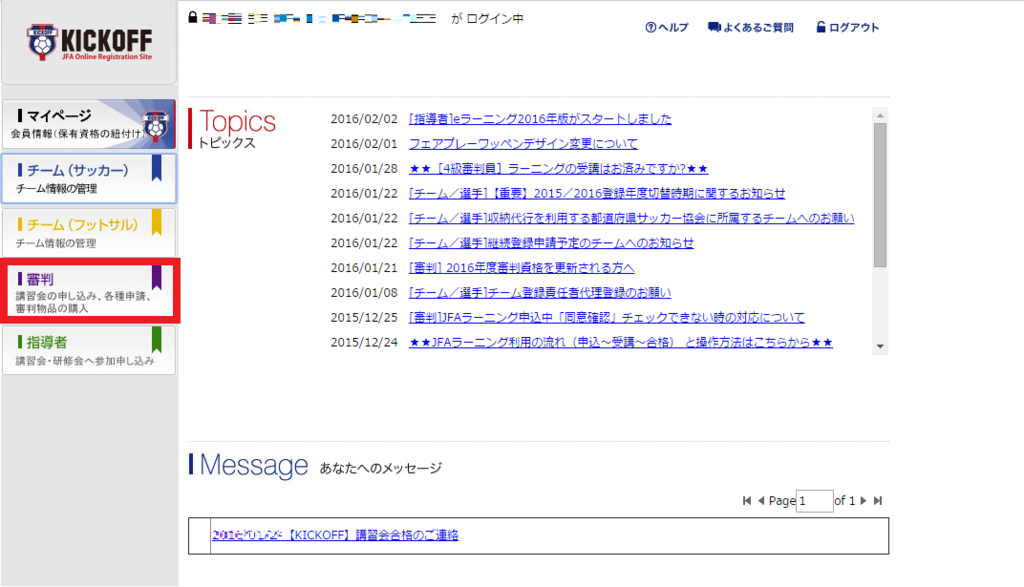The width and height of the screenshot is (1024, 587).
Task: Click date text 2016/02/02
Action: [x=364, y=119]
